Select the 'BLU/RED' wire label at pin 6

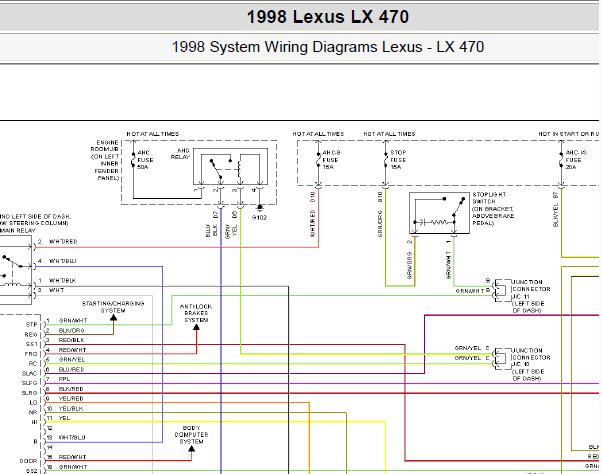tap(71, 370)
